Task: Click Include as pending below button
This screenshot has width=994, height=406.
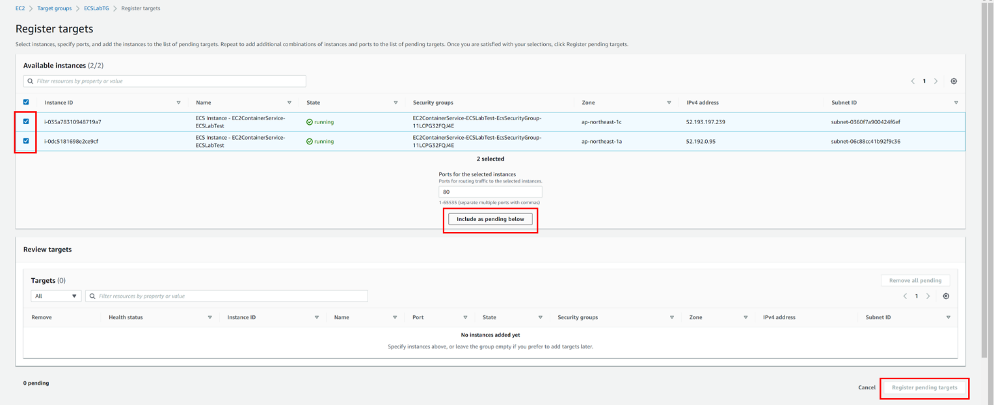Action: 490,219
